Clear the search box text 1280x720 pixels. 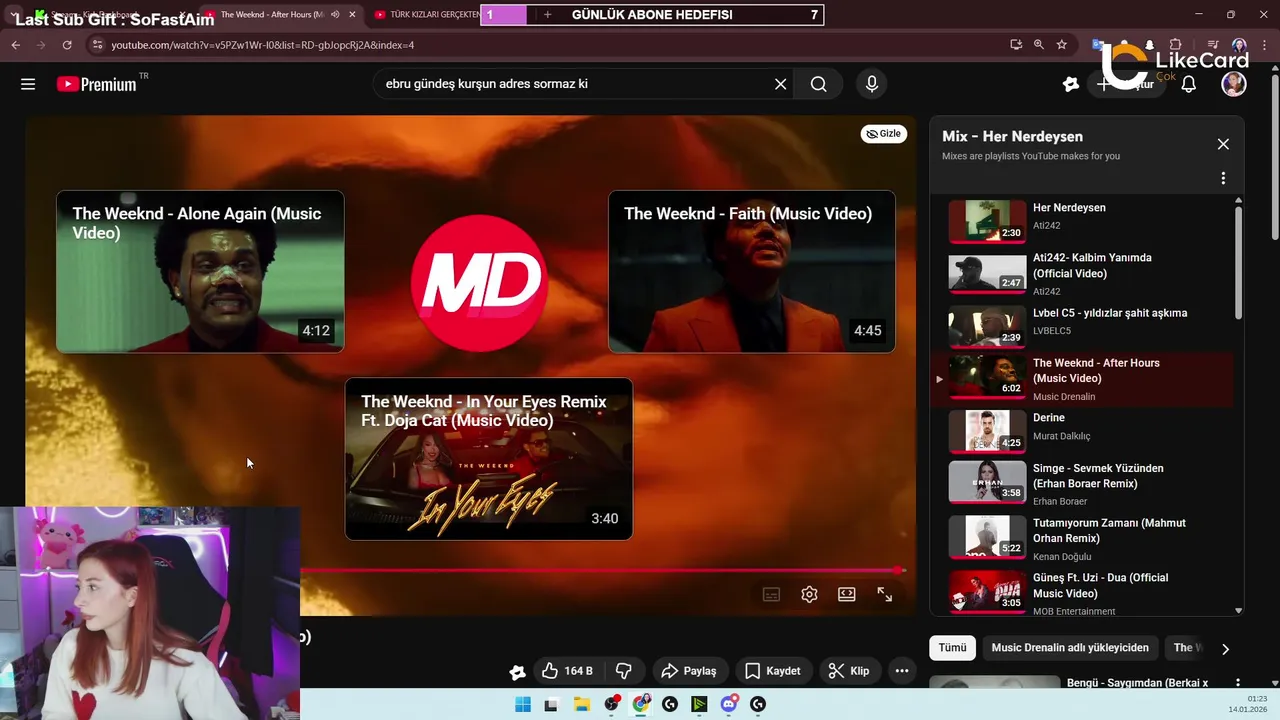781,84
